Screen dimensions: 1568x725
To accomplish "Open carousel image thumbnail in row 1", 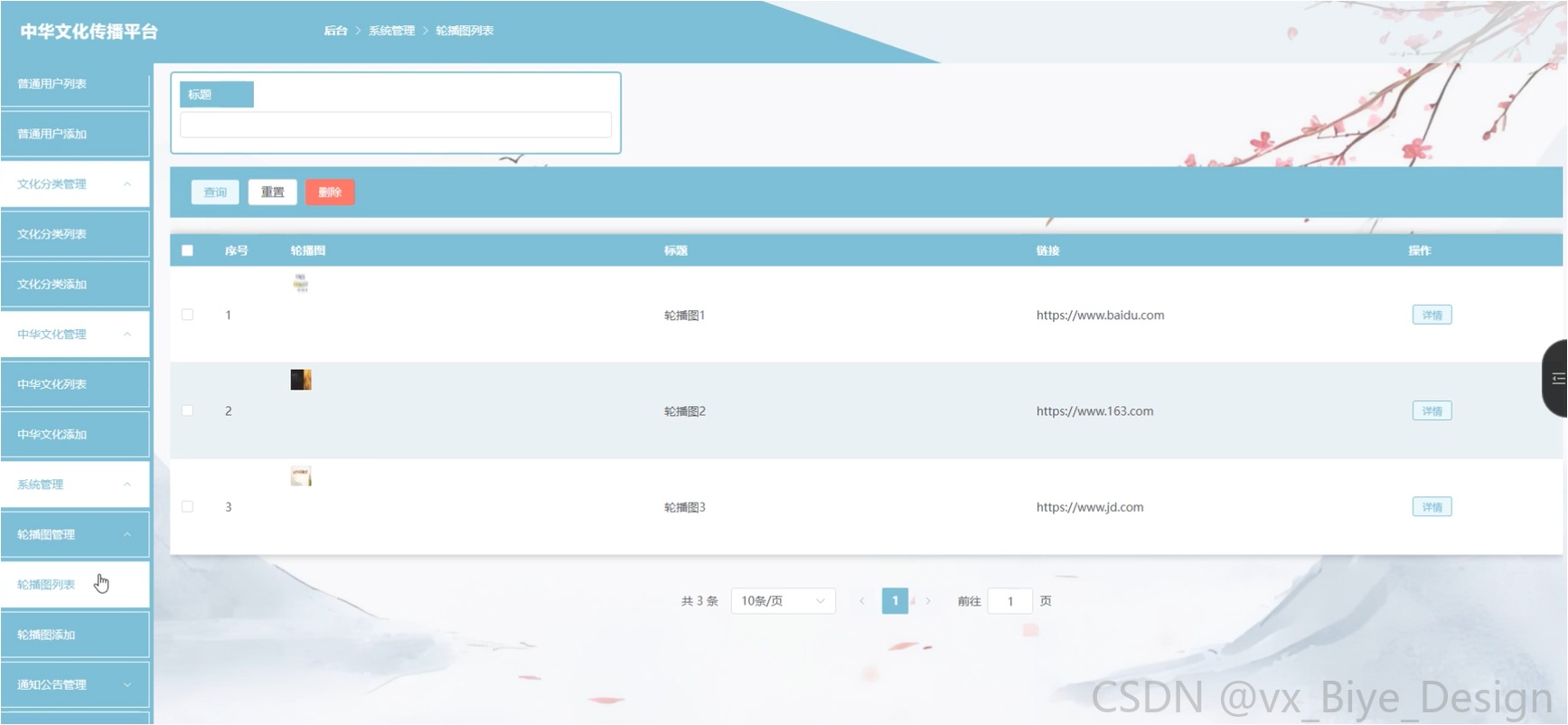I will [301, 283].
